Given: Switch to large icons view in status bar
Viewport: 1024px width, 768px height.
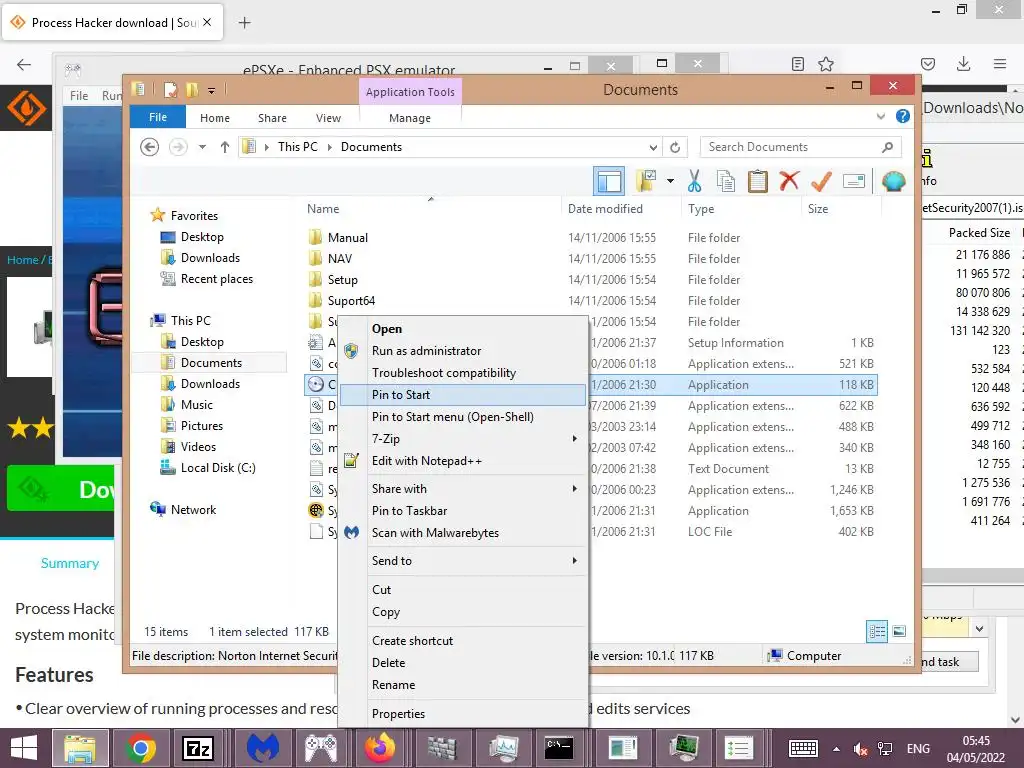Looking at the screenshot, I should coord(899,631).
